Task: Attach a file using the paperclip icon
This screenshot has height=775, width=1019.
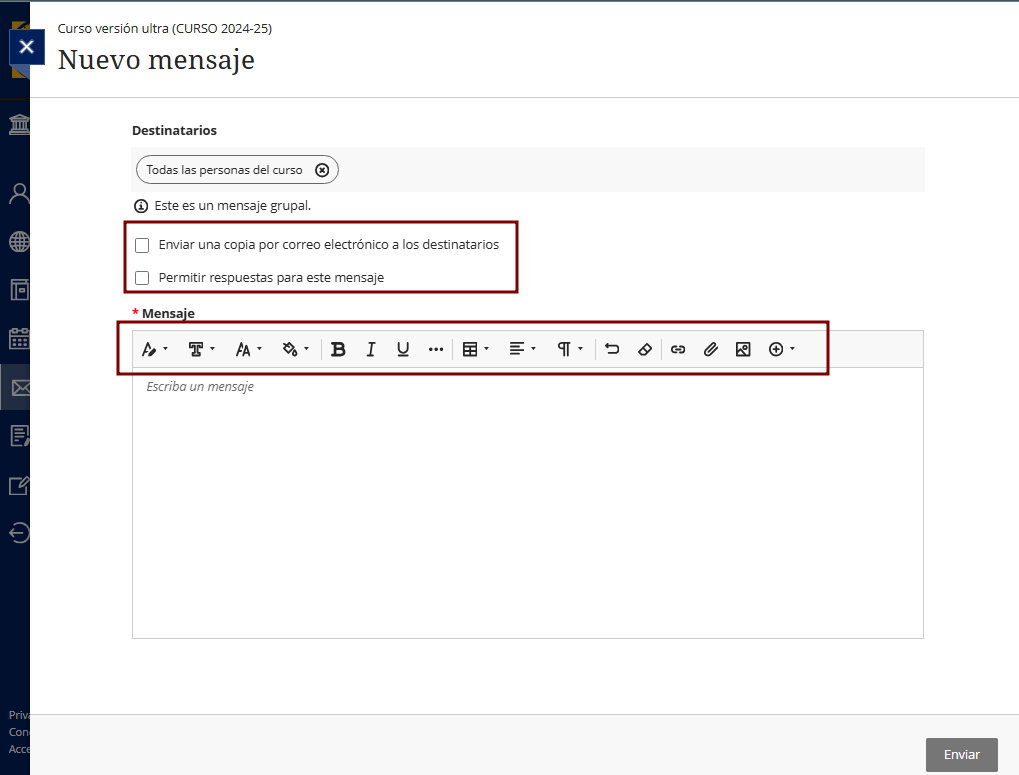Action: [x=710, y=349]
